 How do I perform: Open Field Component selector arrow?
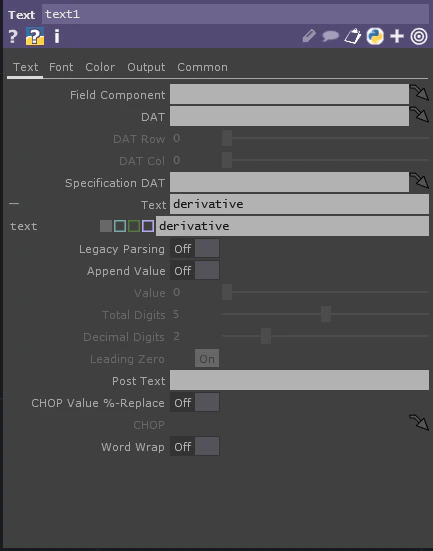tap(419, 93)
